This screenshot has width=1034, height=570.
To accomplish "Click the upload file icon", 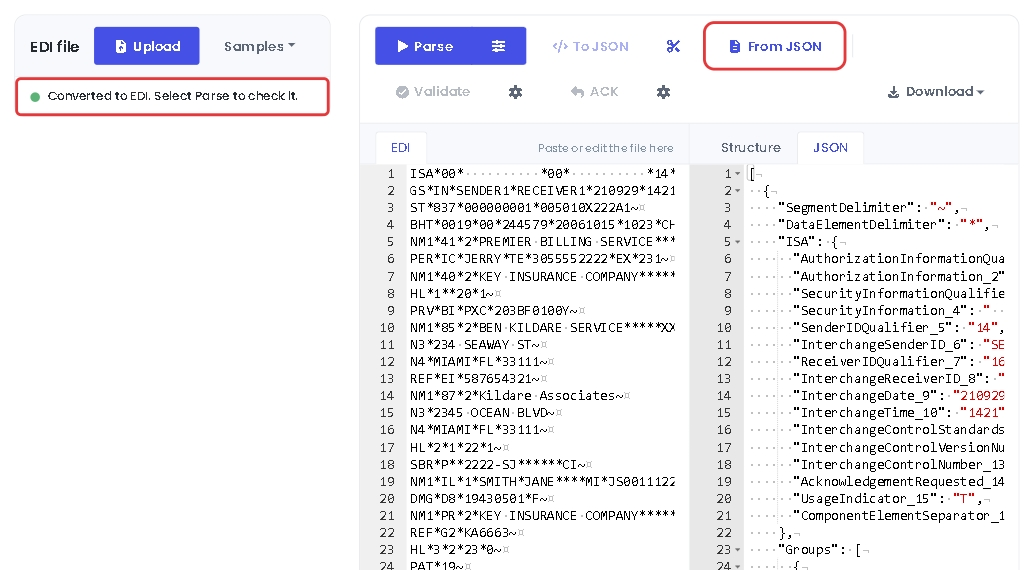I will 121,46.
